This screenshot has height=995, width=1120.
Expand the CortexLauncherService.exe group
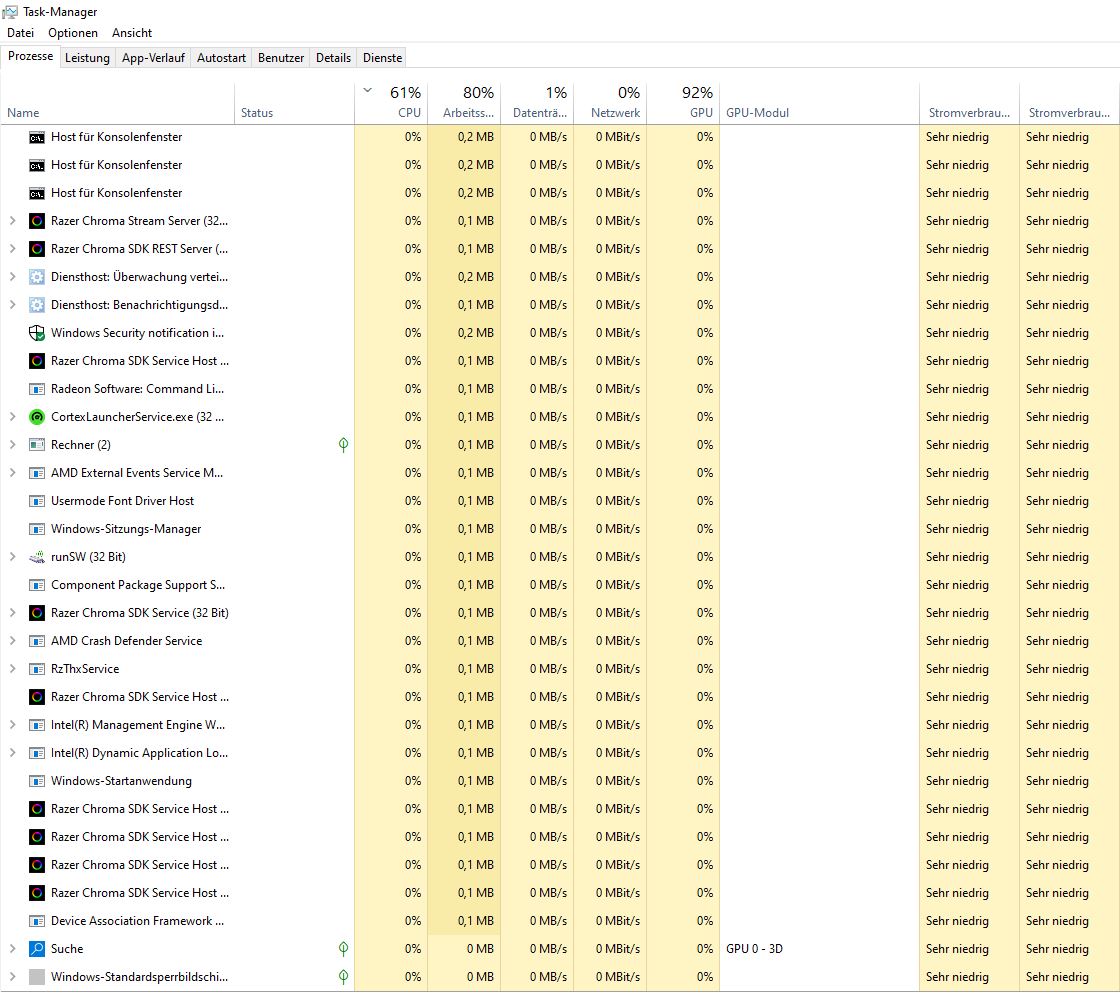12,417
